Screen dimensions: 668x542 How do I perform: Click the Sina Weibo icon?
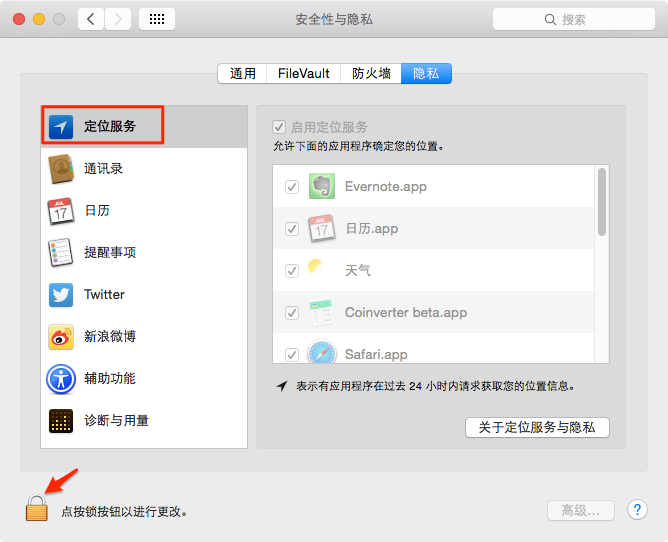tap(60, 337)
